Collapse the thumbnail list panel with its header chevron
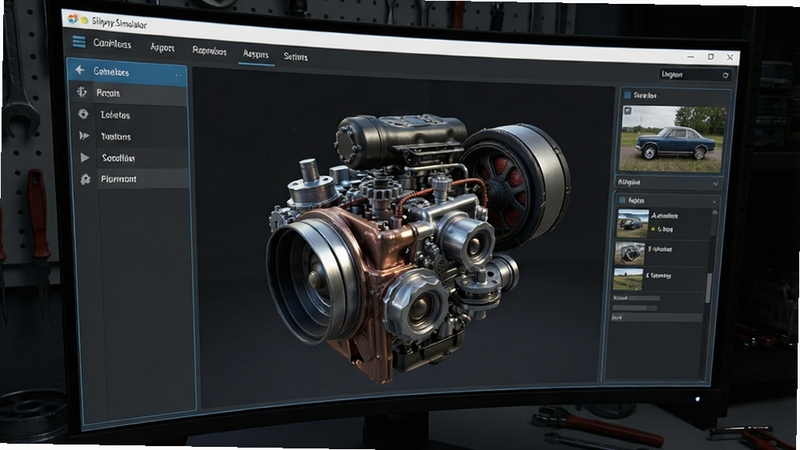 [x=714, y=202]
